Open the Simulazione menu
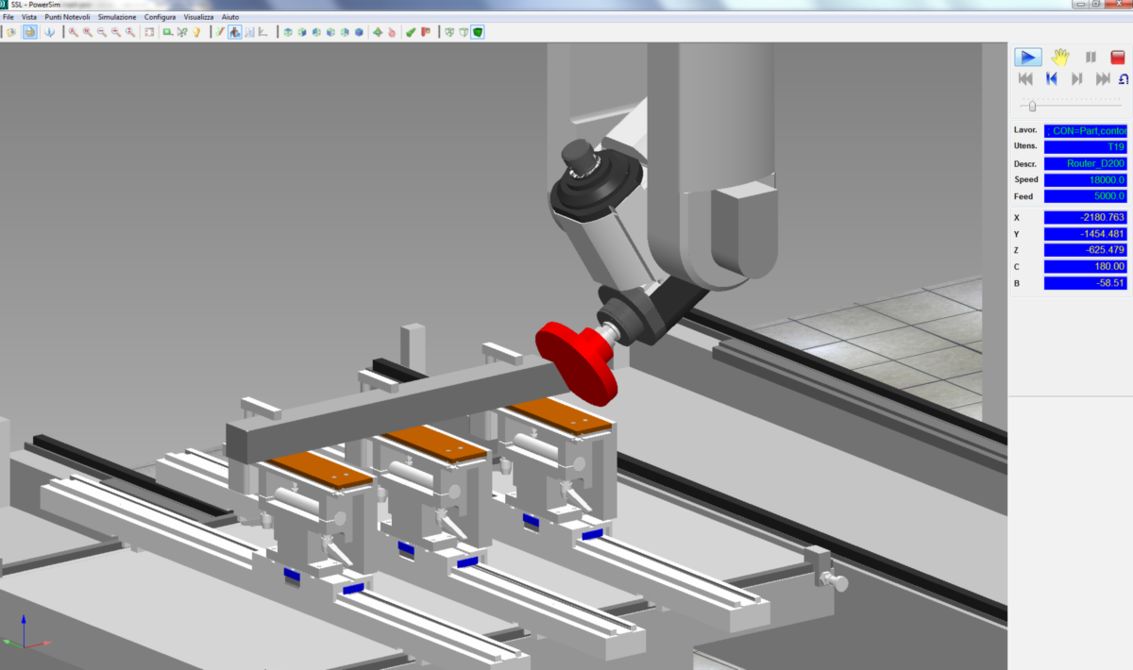 pyautogui.click(x=117, y=17)
